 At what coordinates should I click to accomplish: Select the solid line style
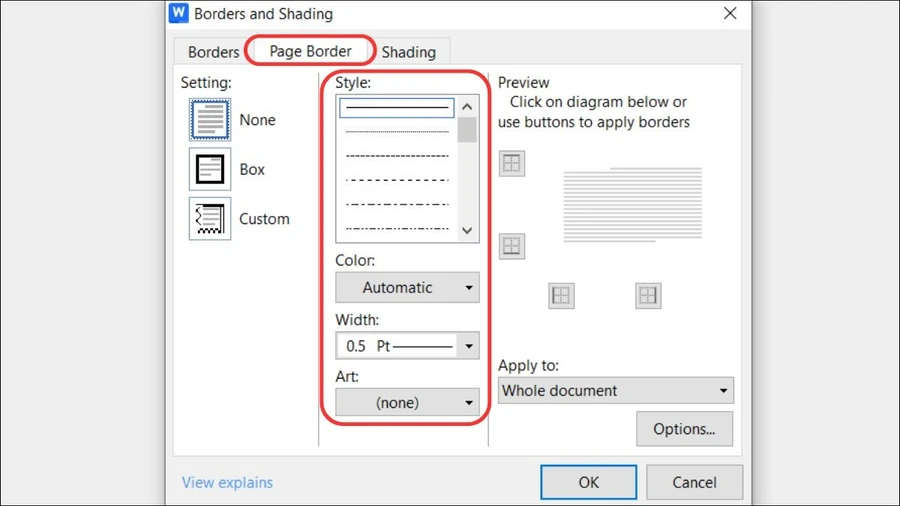(x=397, y=107)
